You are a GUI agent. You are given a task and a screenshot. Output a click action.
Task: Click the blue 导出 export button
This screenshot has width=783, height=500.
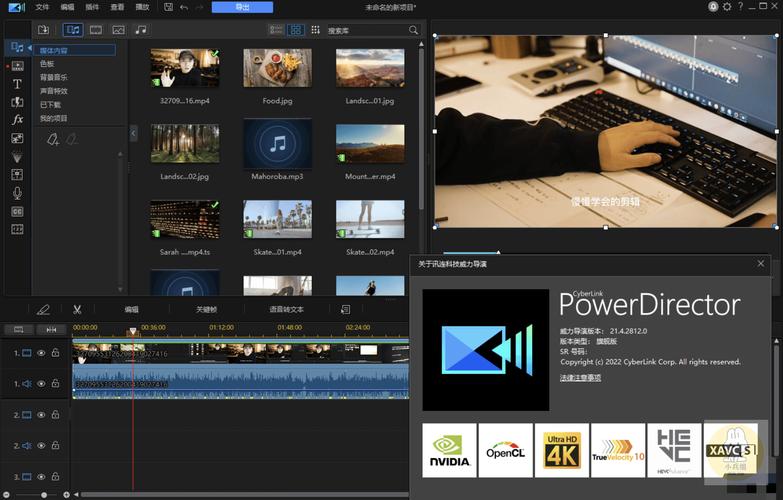pyautogui.click(x=242, y=7)
